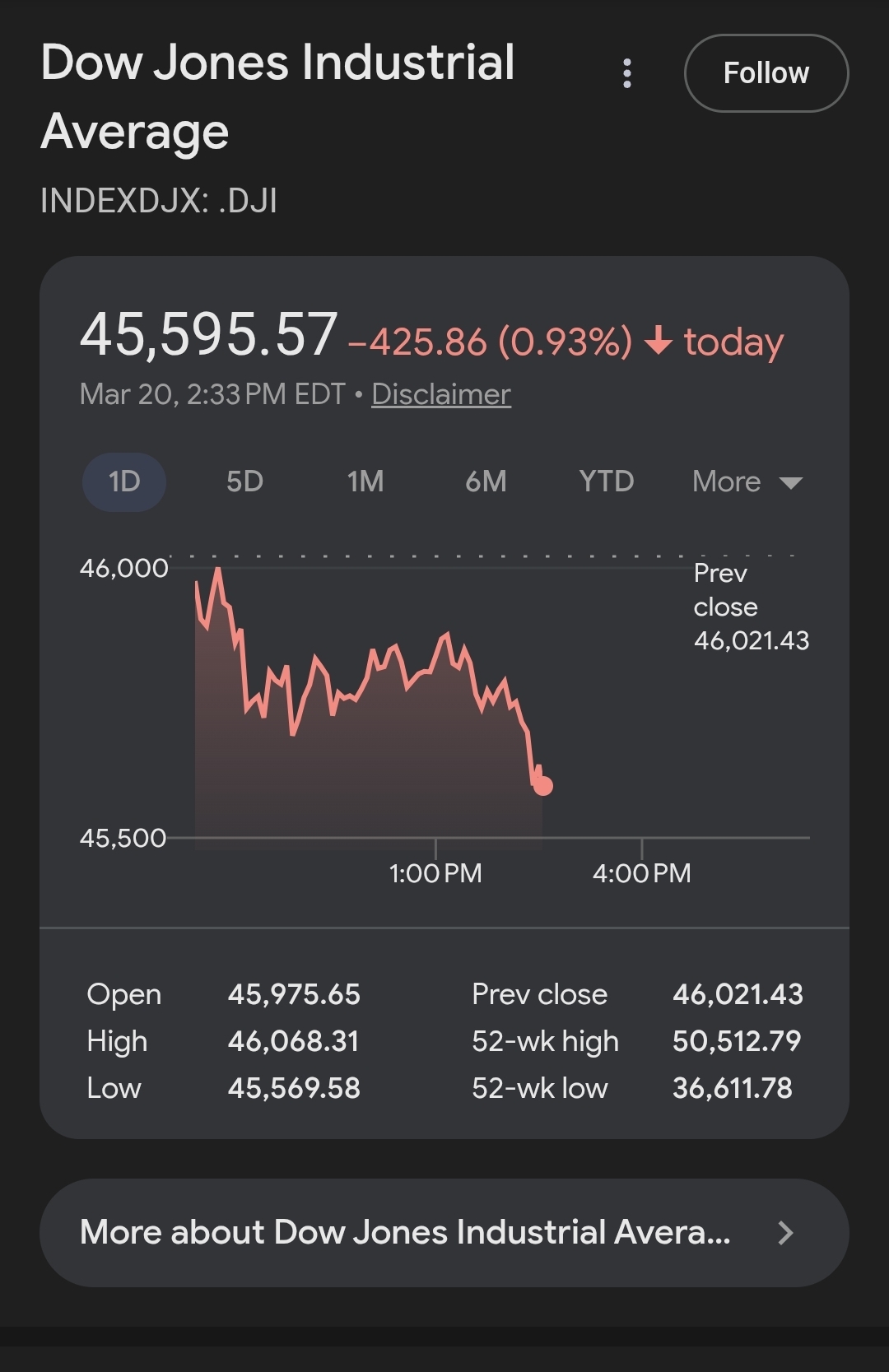The image size is (889, 1372).
Task: Tap the chevron arrow on More about row
Action: pos(785,1232)
